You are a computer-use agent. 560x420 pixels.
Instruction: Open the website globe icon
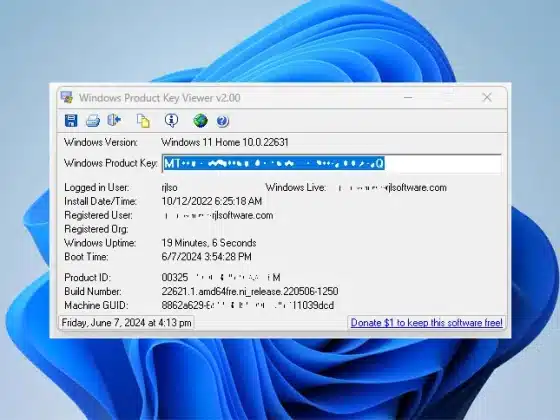200,121
